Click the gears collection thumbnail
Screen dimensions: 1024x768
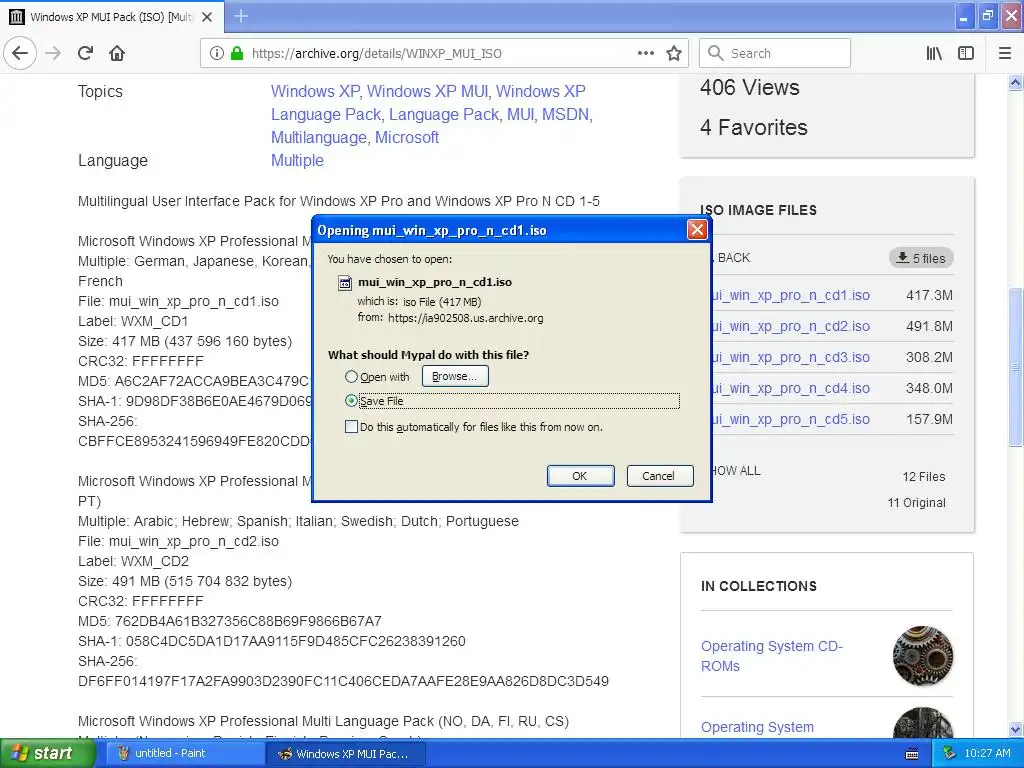[x=923, y=656]
